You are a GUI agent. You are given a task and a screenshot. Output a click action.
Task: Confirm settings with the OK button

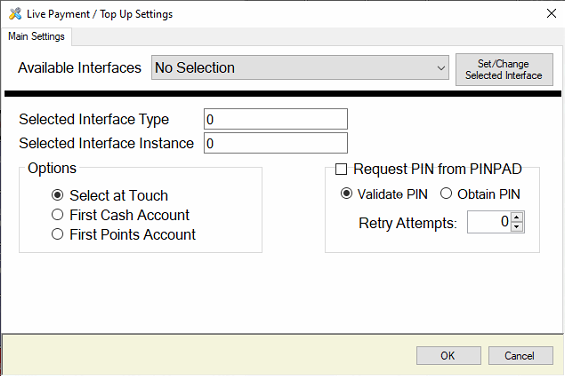point(448,356)
